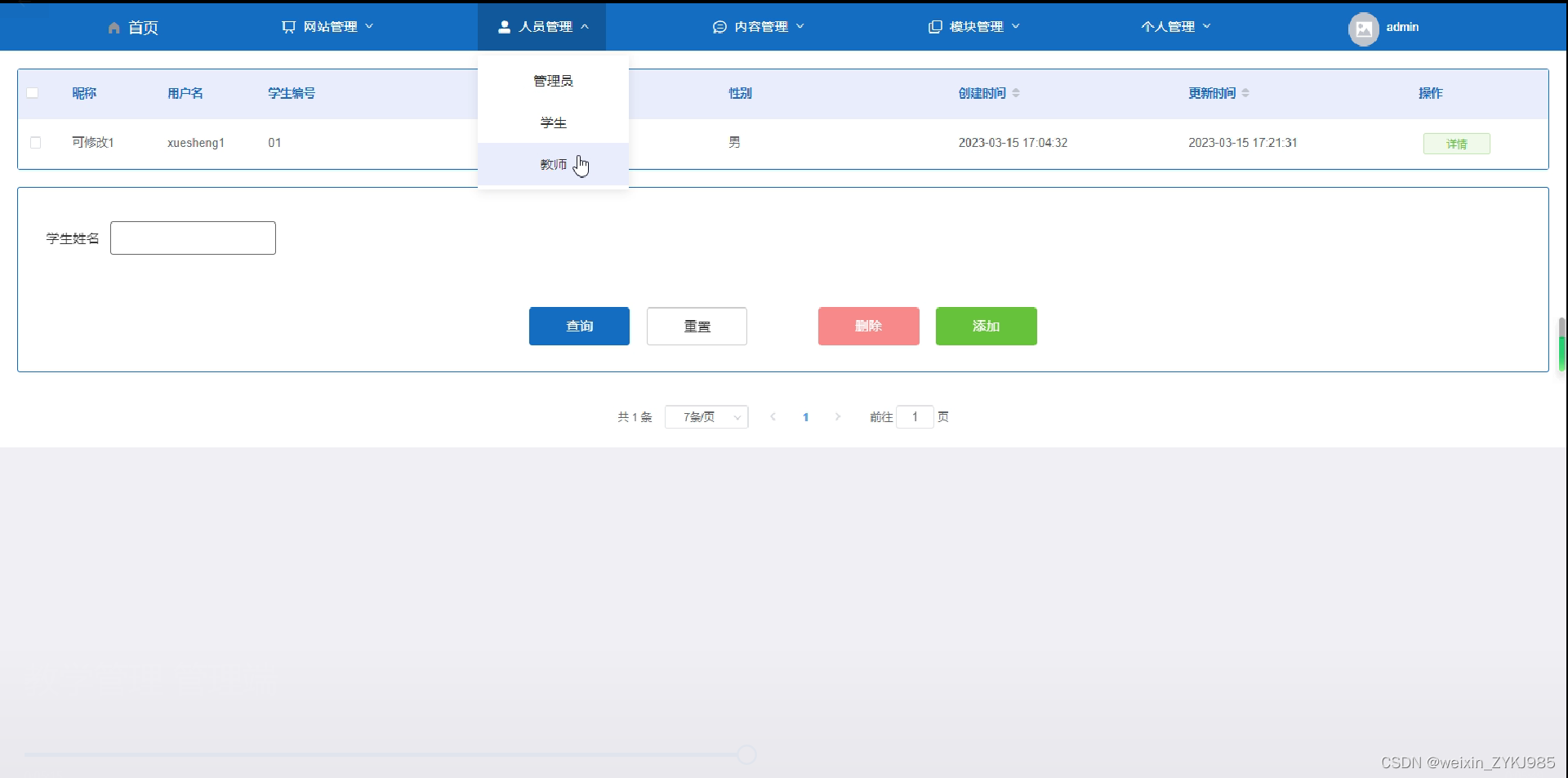Click the blue 查询 button
This screenshot has width=1568, height=778.
pos(579,326)
